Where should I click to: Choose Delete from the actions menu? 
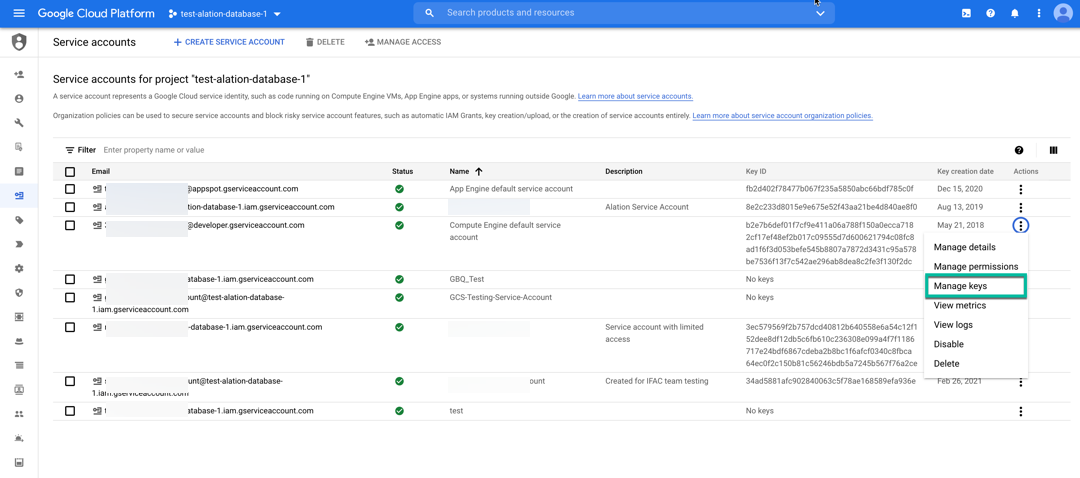946,364
